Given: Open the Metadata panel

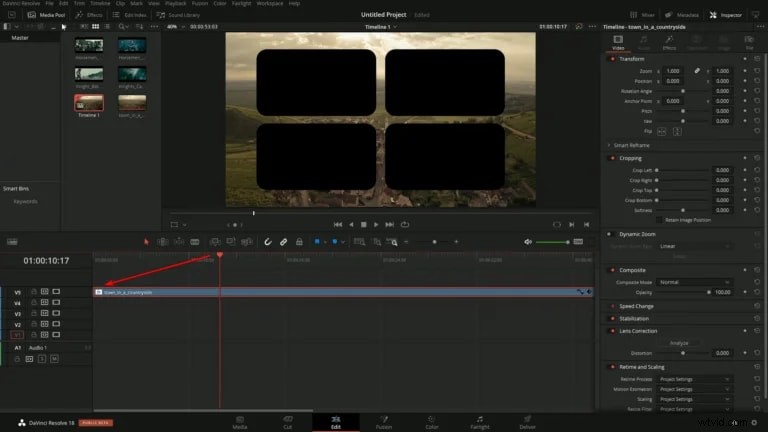Looking at the screenshot, I should pyautogui.click(x=682, y=15).
